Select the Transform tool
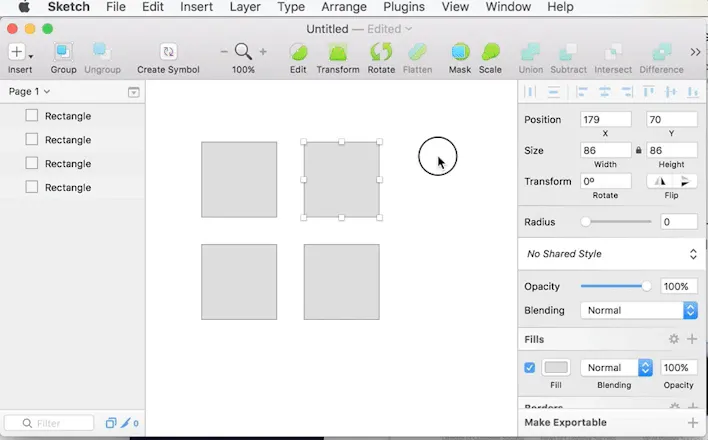This screenshot has width=708, height=440. tap(338, 52)
